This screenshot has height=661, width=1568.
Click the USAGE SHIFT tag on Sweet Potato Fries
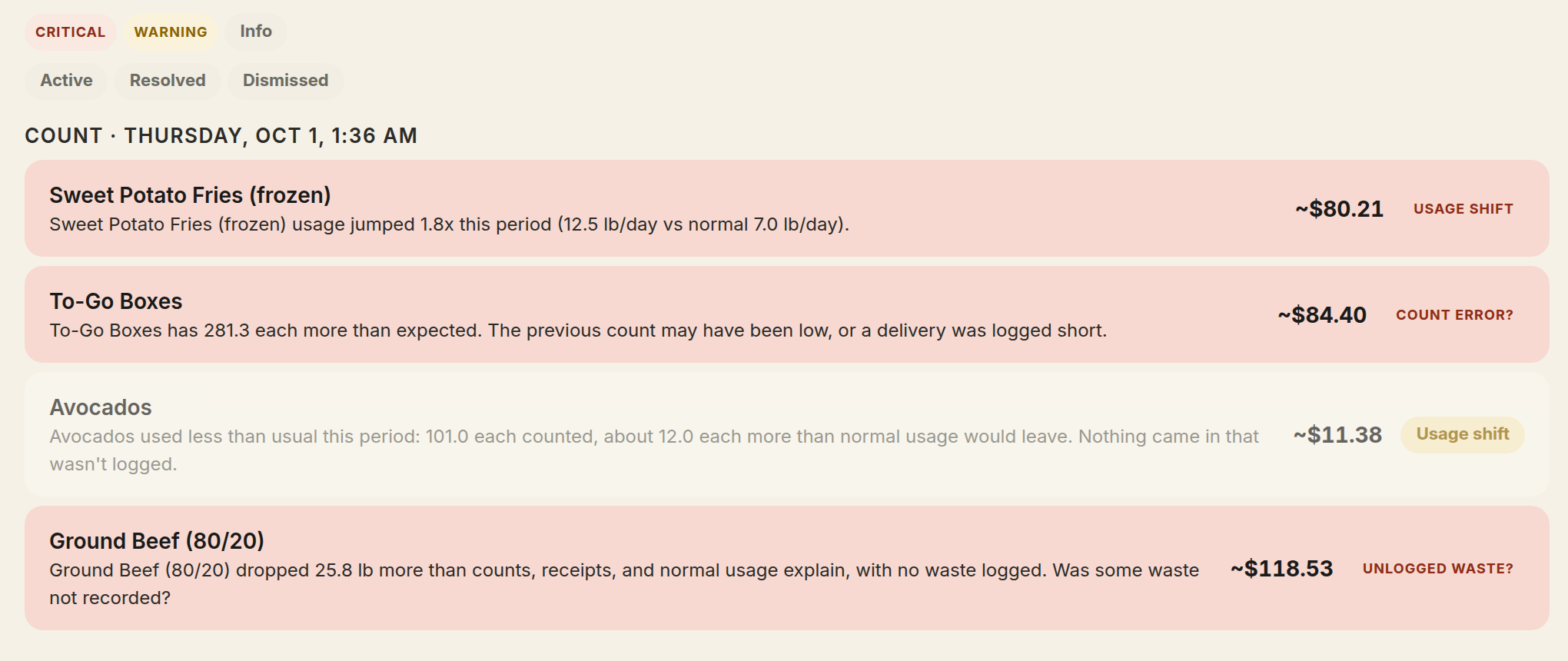coord(1463,209)
